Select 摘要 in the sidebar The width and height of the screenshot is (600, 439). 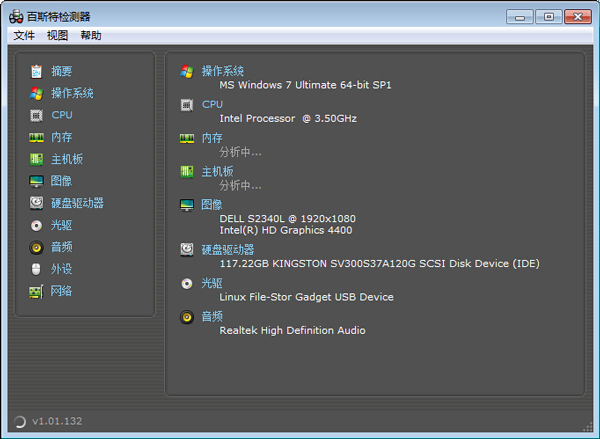(62, 71)
